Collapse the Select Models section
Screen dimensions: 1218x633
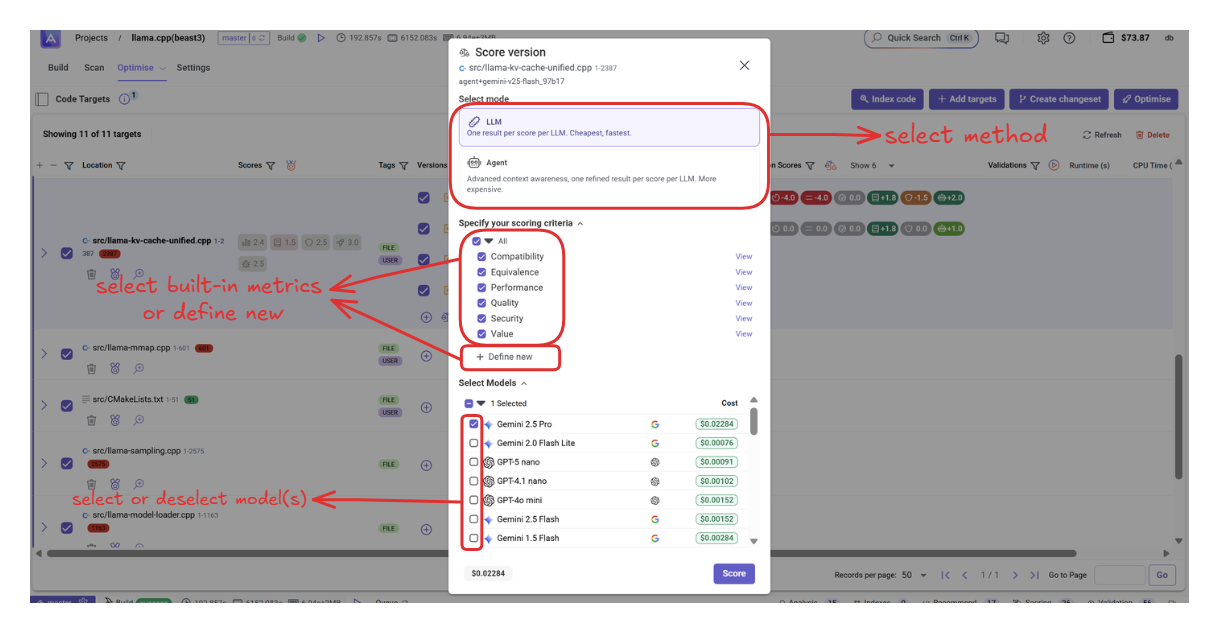pyautogui.click(x=524, y=383)
